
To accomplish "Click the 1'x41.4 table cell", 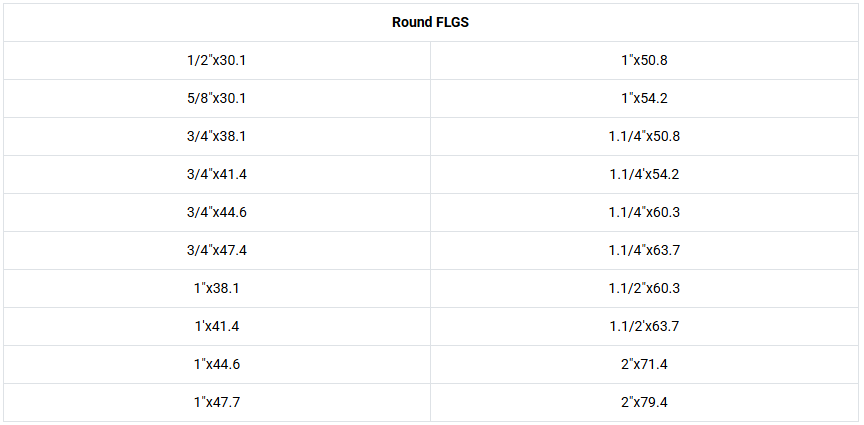I will tap(217, 326).
